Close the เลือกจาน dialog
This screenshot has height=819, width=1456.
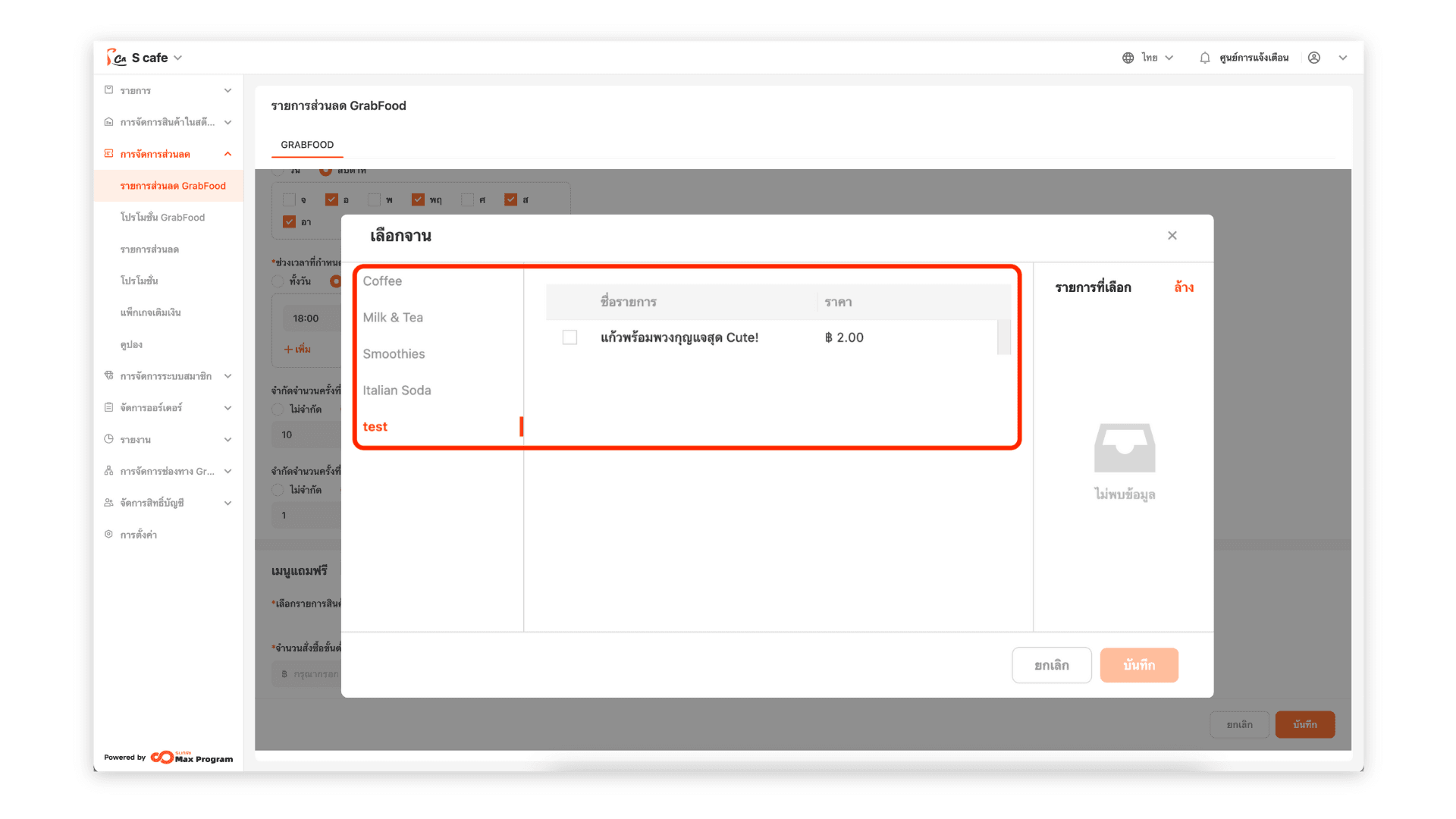tap(1172, 236)
